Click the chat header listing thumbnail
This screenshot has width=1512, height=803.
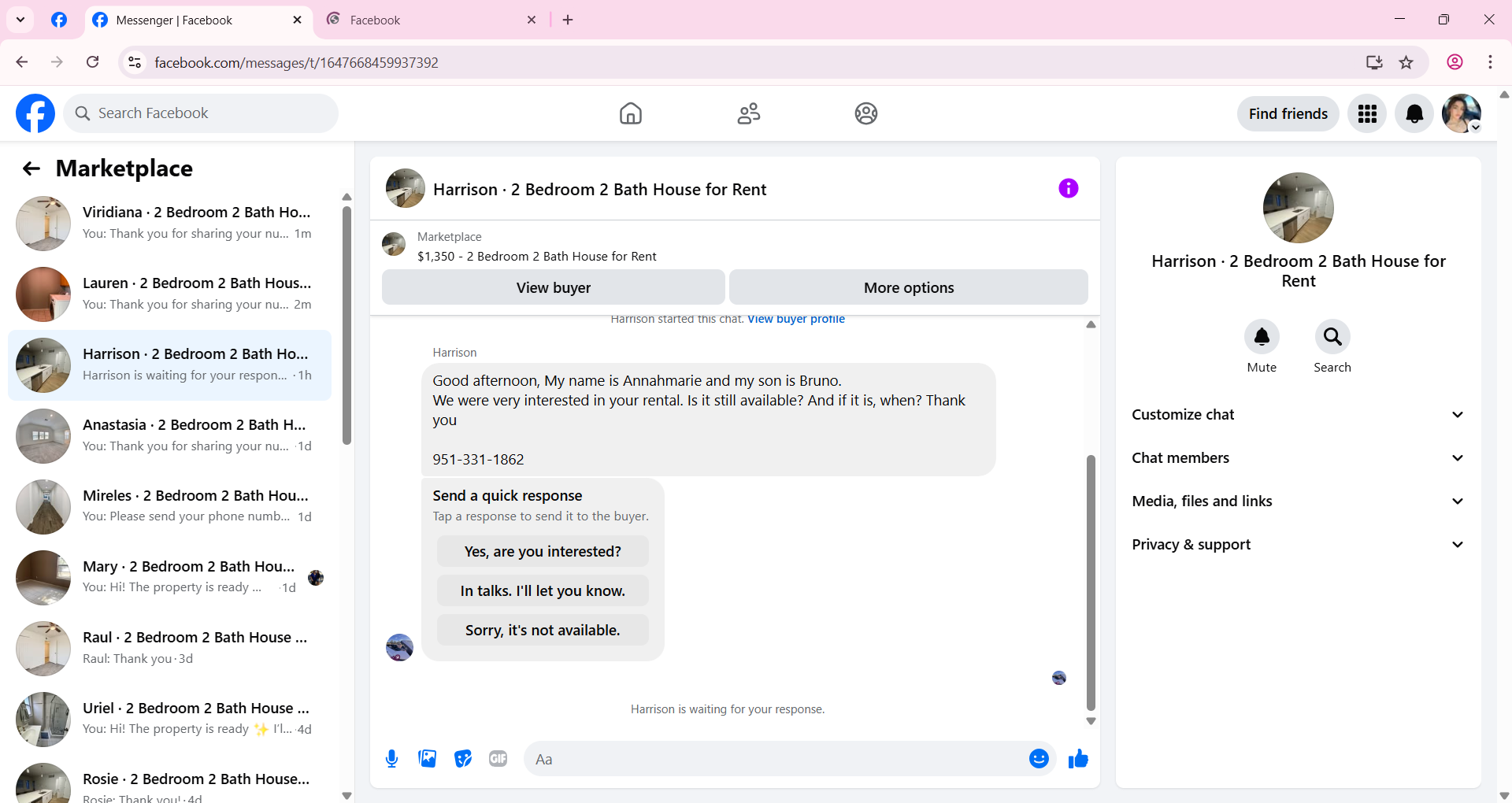pyautogui.click(x=406, y=188)
